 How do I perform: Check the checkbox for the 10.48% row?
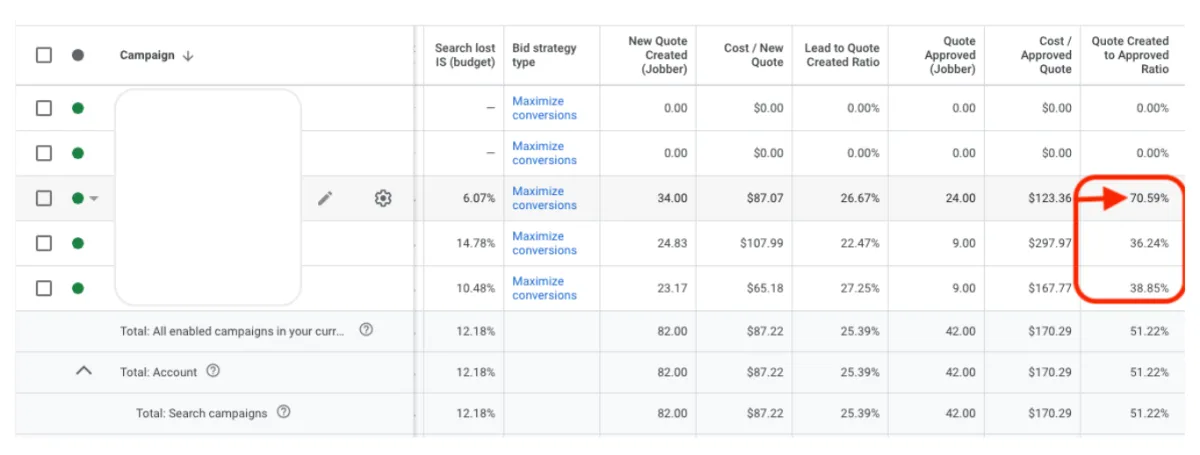(44, 288)
